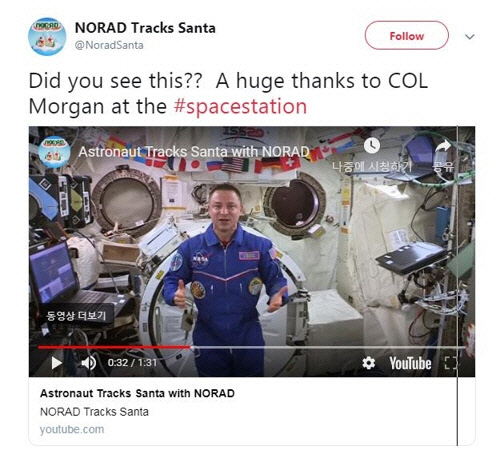Click the video play button

coord(57,363)
